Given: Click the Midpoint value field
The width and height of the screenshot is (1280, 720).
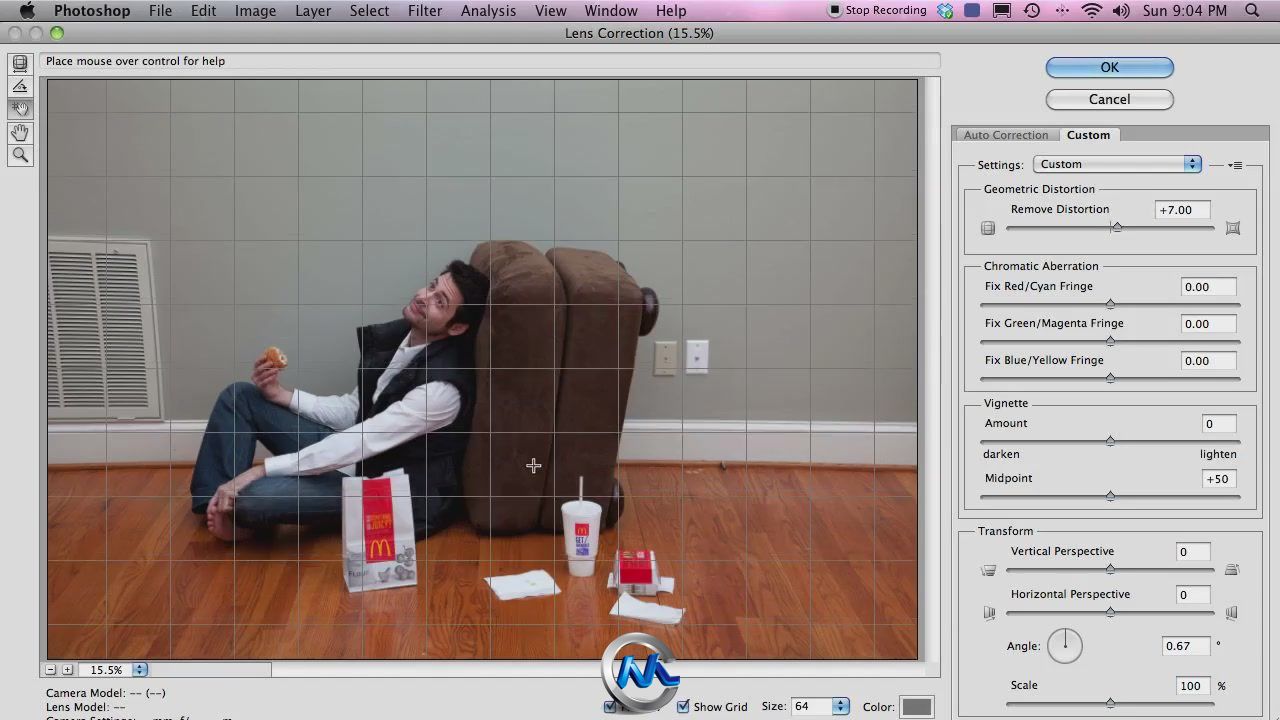Looking at the screenshot, I should (x=1219, y=479).
